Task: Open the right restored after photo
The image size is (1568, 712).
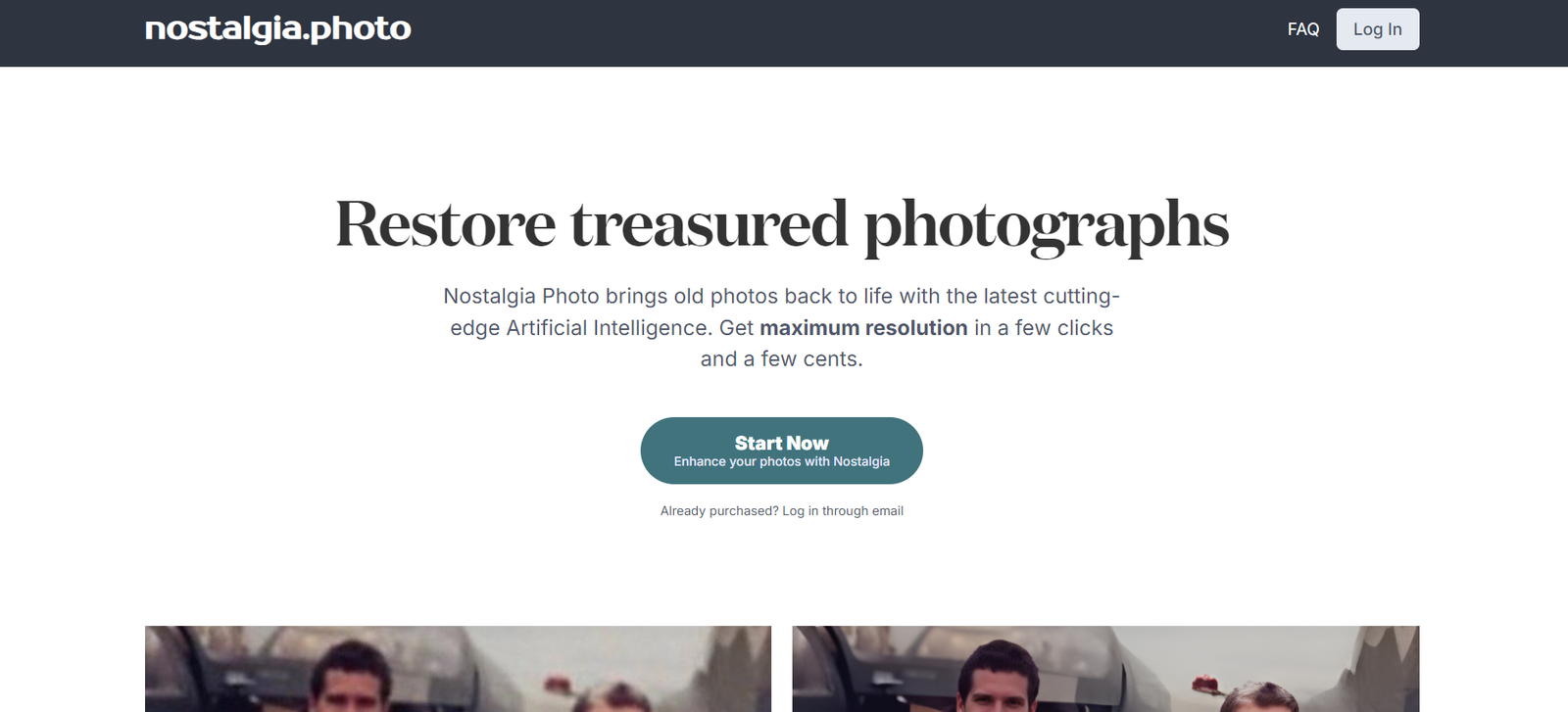Action: tap(1105, 669)
